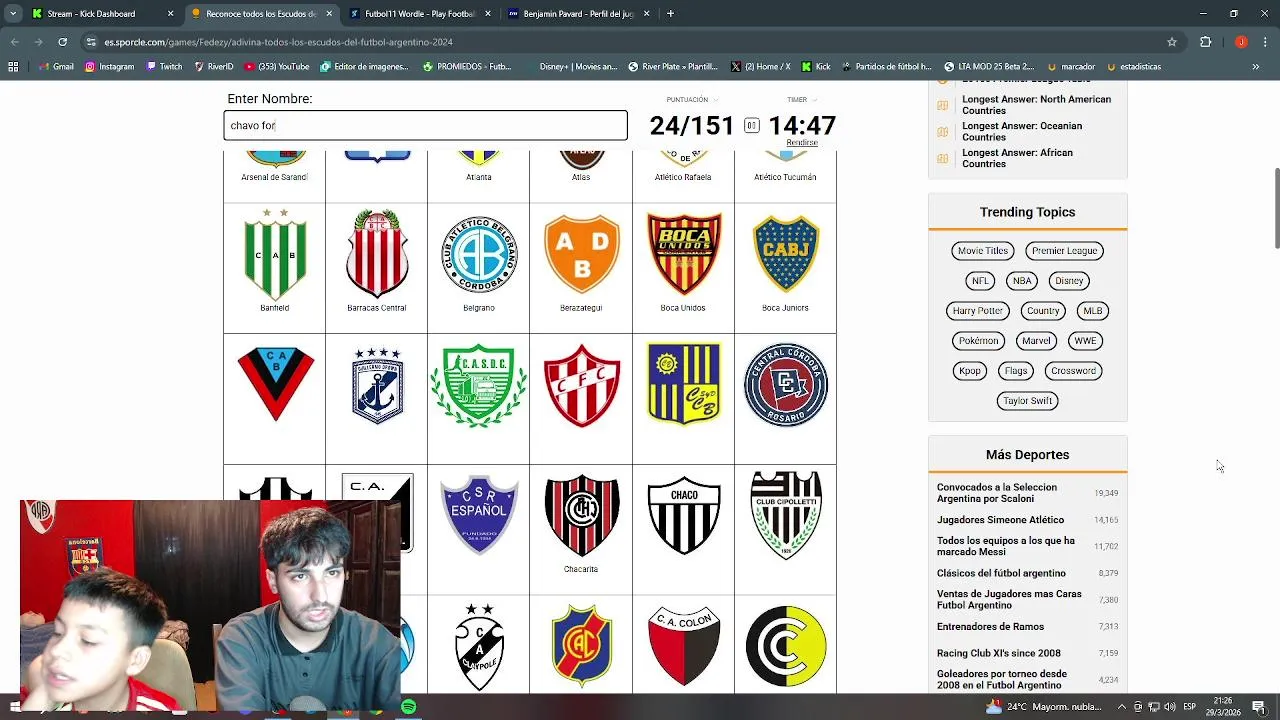
Task: Open Longest Answer: Oceanian Countries quiz
Action: pos(1022,132)
